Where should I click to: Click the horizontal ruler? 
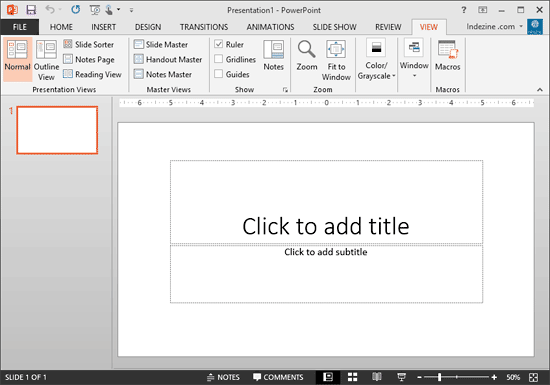coord(326,103)
